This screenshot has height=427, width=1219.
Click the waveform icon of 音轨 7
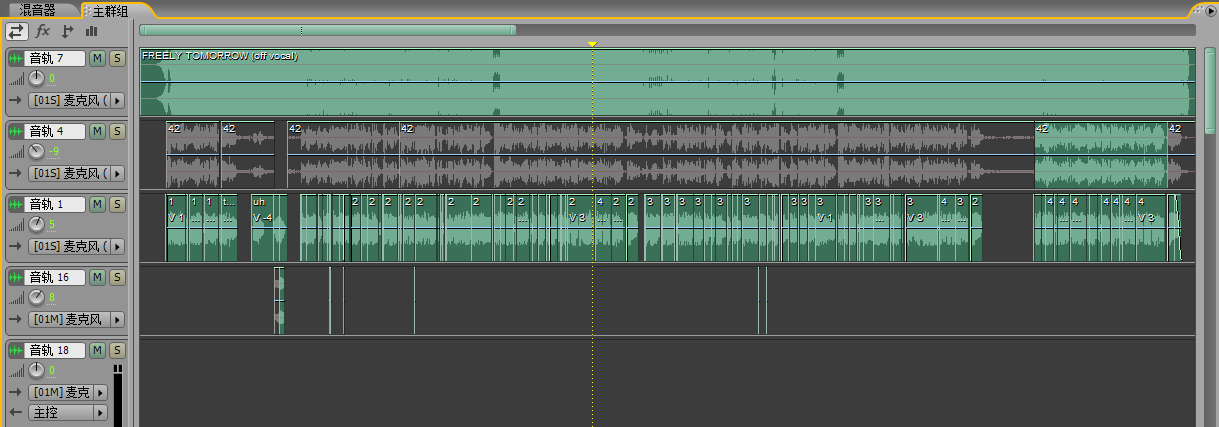click(x=16, y=58)
